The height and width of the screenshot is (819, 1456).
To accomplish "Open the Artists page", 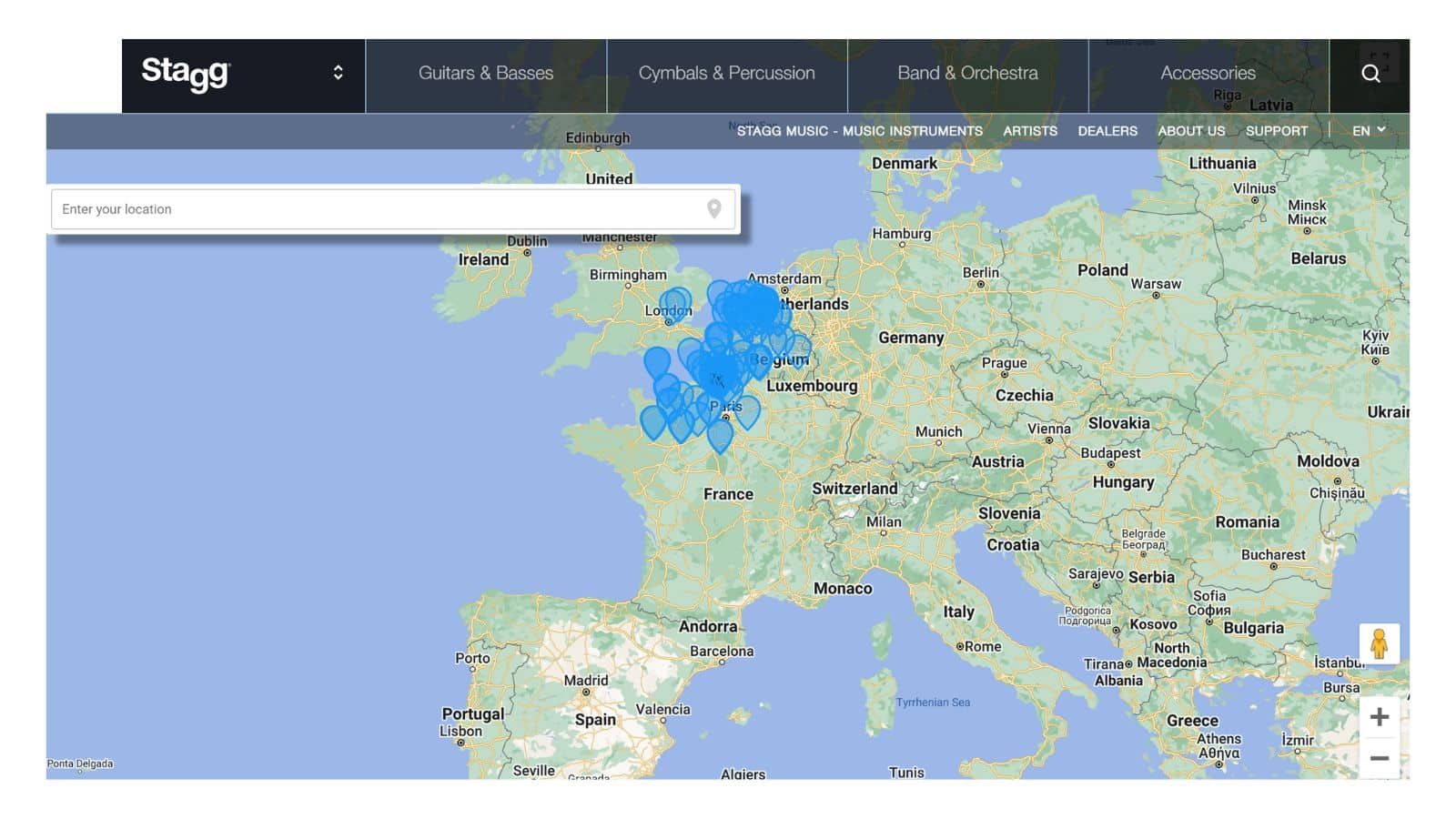I will 1030,131.
